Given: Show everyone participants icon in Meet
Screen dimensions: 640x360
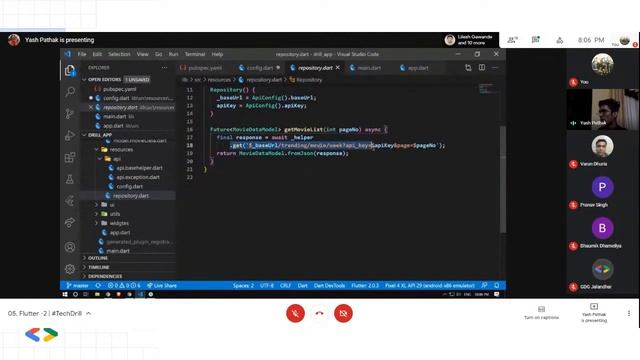Looking at the screenshot, I should tap(512, 40).
